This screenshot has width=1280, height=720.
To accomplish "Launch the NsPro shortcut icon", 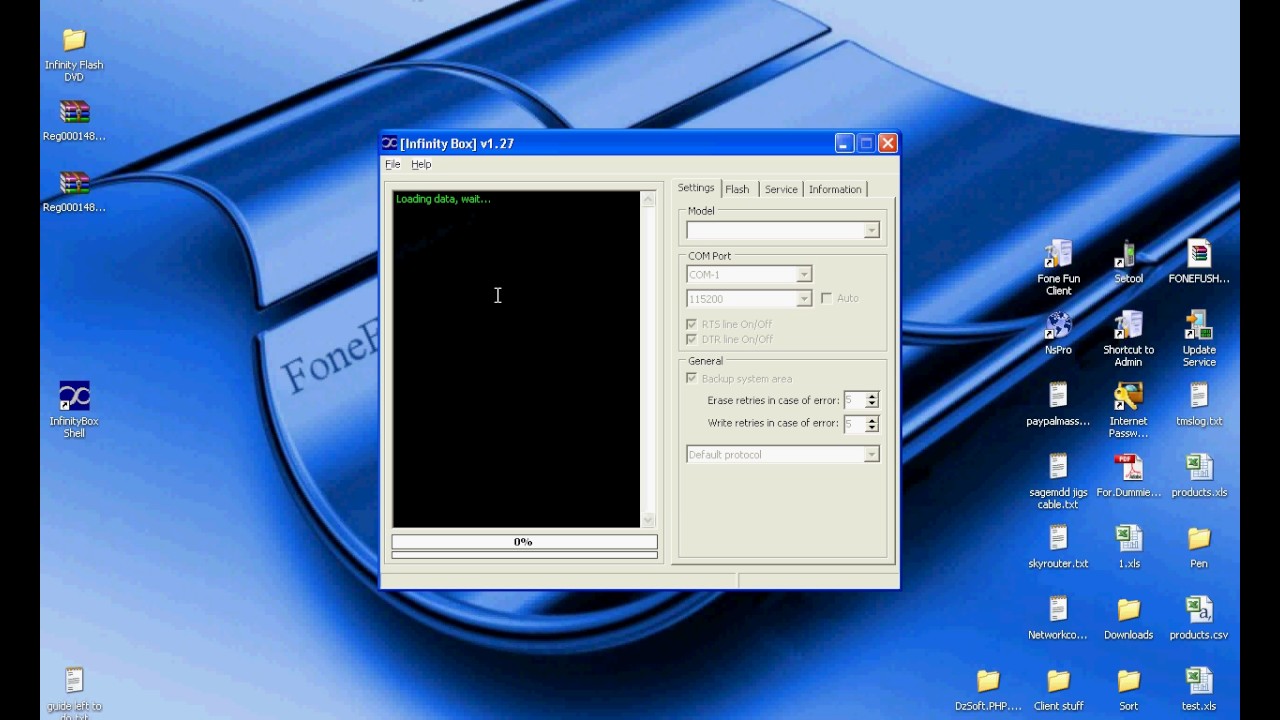I will point(1058,325).
